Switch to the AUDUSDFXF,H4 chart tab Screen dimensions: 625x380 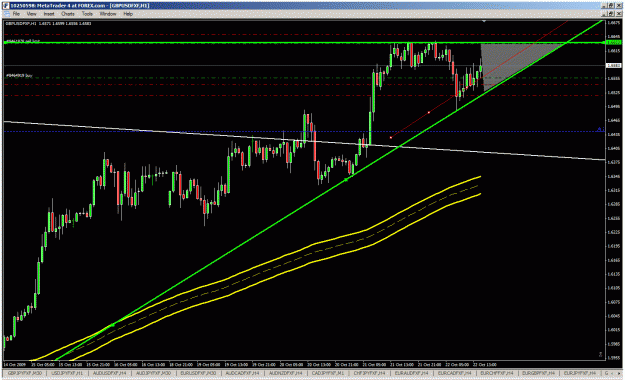tap(110, 373)
